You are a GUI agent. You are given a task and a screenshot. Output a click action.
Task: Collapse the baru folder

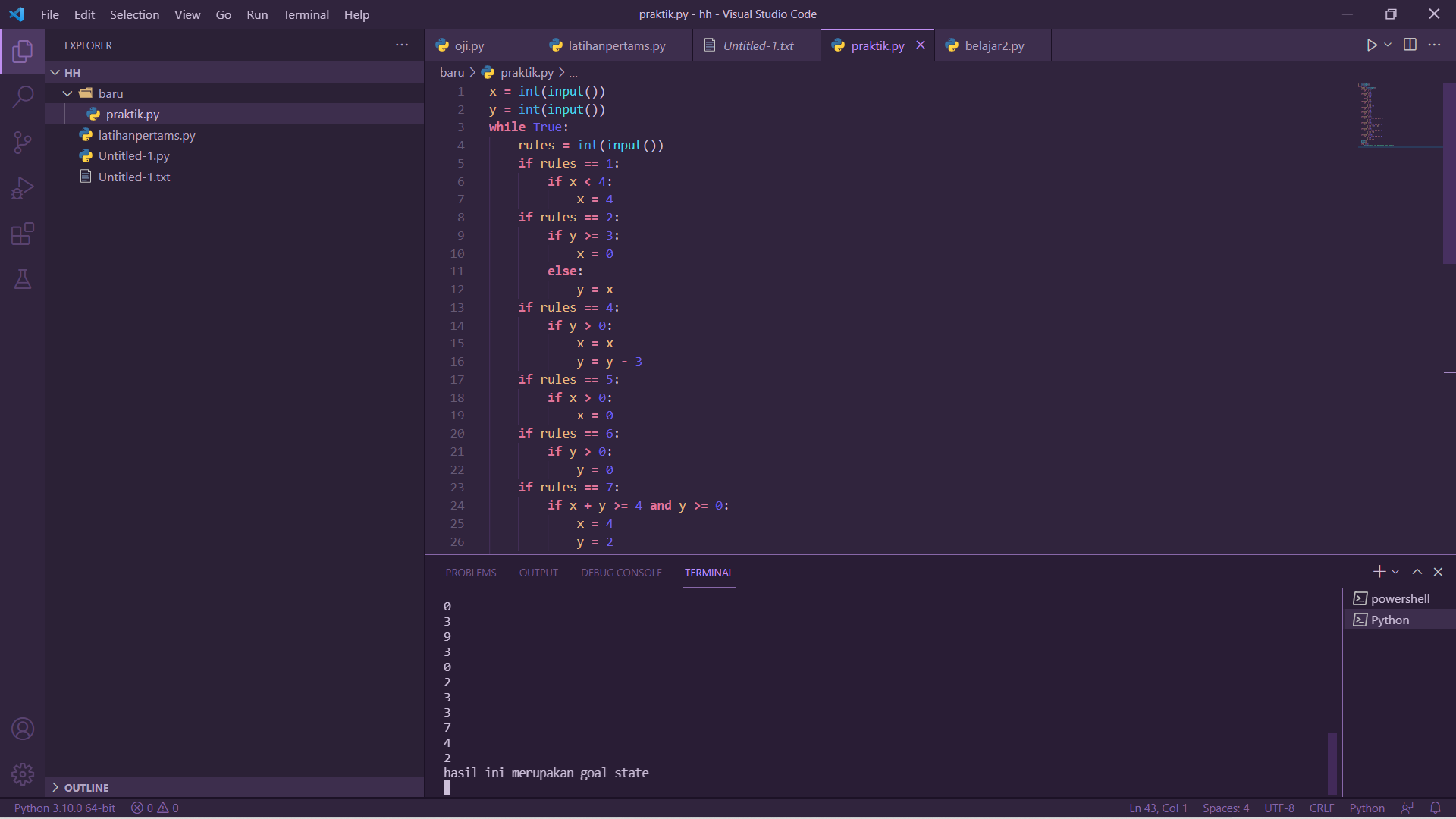[67, 93]
